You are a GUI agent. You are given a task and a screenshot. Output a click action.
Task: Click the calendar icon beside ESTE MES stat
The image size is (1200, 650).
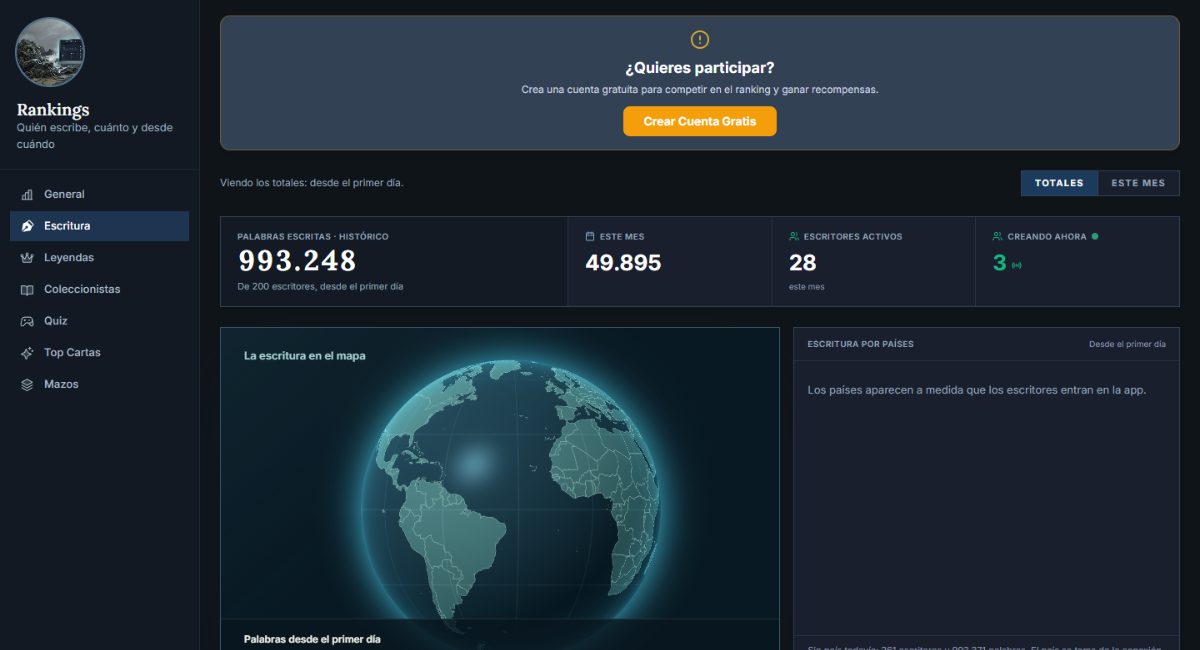[x=590, y=237]
